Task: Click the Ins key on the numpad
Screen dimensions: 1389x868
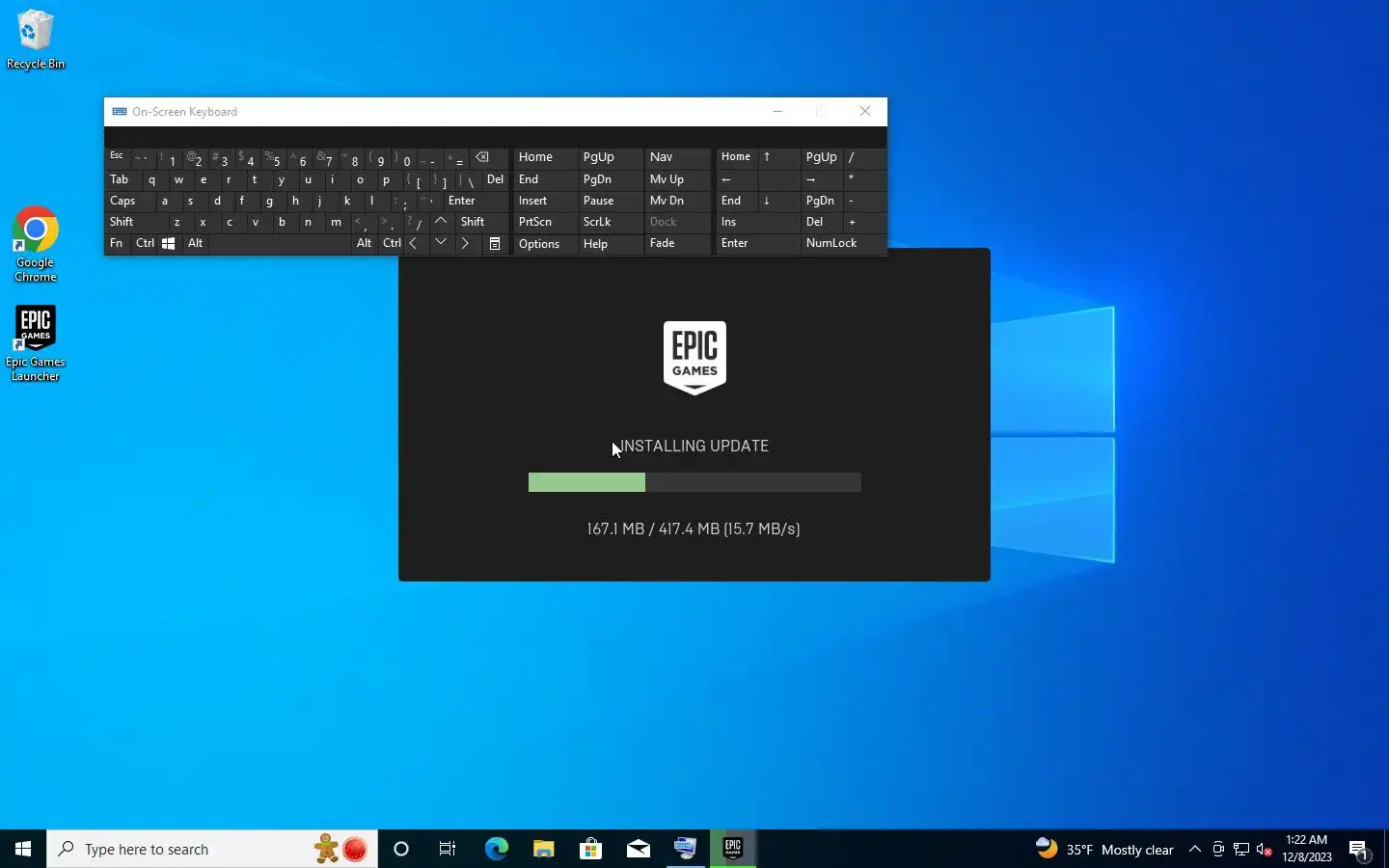Action: (x=758, y=222)
